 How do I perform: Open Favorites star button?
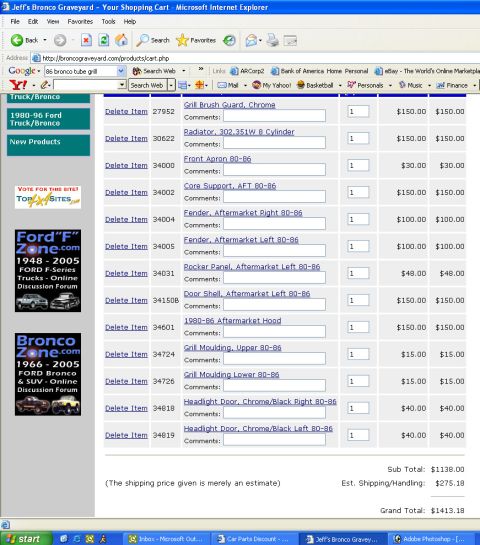pos(196,40)
